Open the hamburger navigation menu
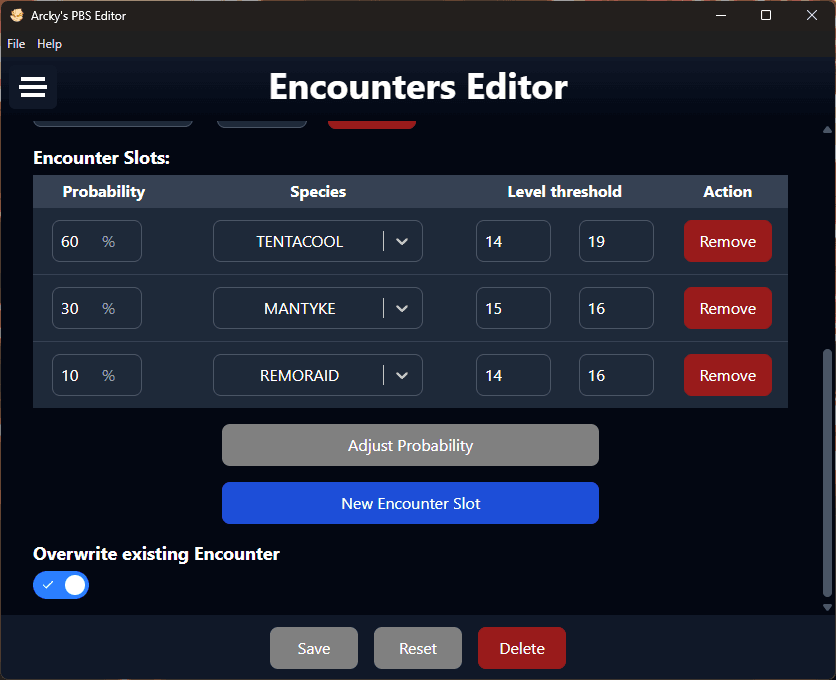836x680 pixels. 33,88
